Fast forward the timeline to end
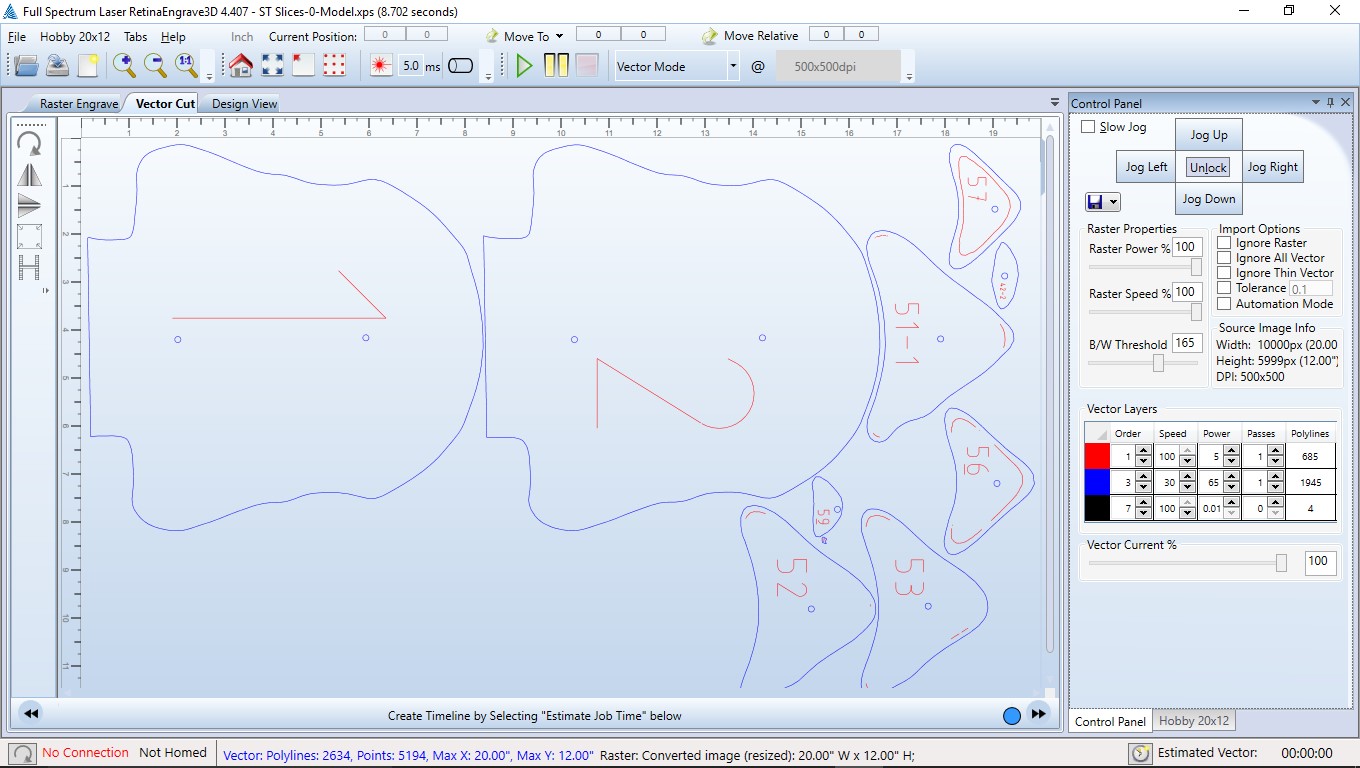The width and height of the screenshot is (1360, 768). point(1039,714)
